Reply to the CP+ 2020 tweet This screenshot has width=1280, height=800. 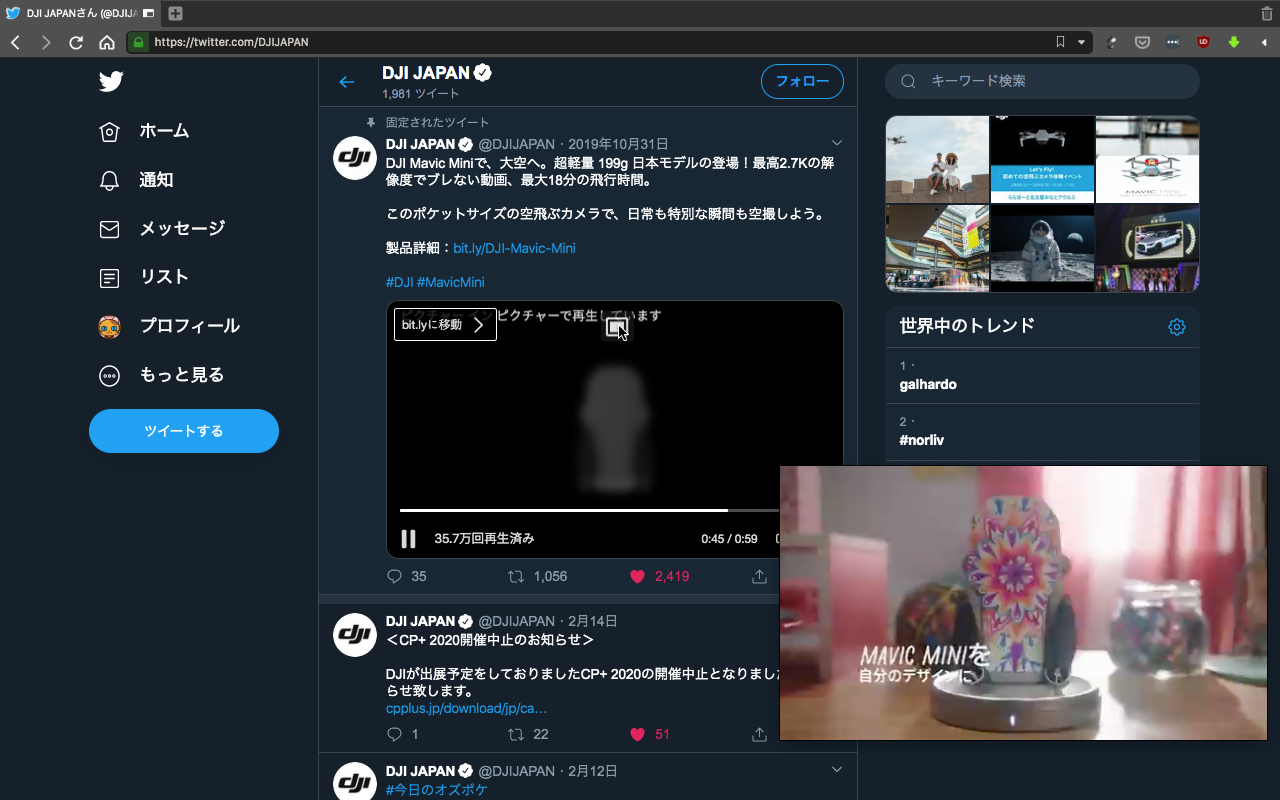click(394, 735)
